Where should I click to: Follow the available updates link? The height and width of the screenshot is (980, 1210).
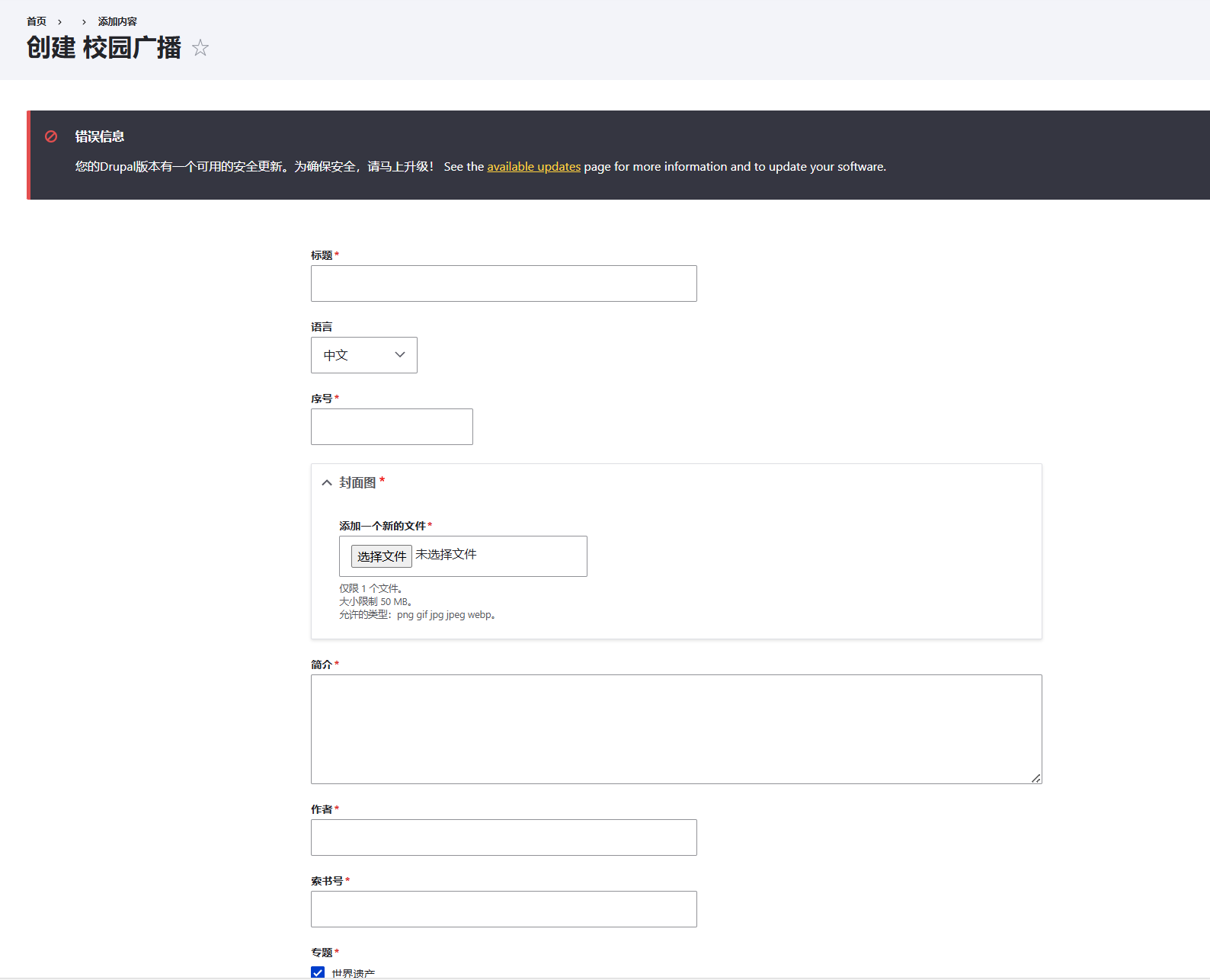[x=533, y=167]
